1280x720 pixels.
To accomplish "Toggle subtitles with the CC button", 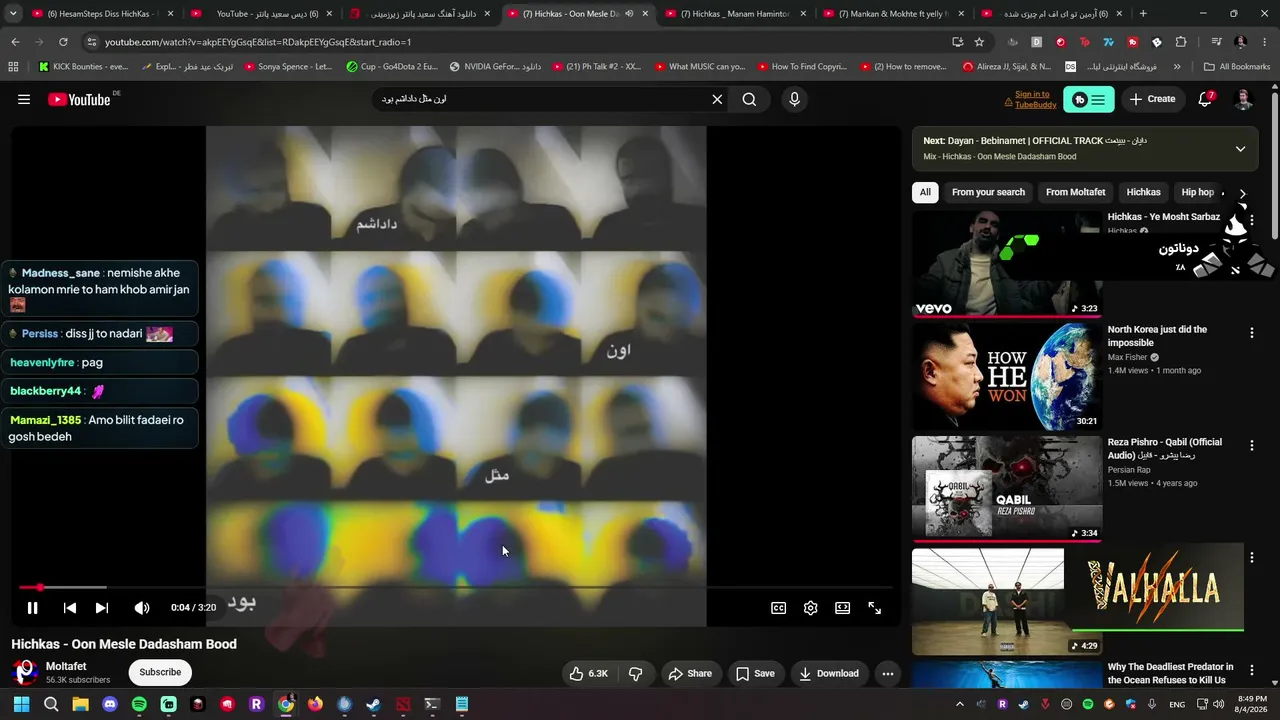I will pos(778,607).
